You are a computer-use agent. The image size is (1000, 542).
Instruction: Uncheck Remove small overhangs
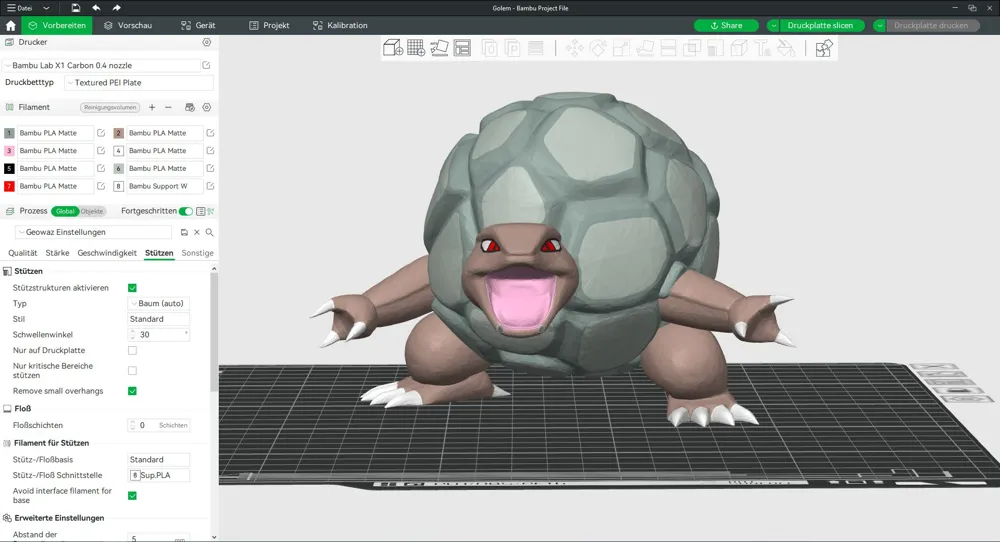click(x=132, y=391)
